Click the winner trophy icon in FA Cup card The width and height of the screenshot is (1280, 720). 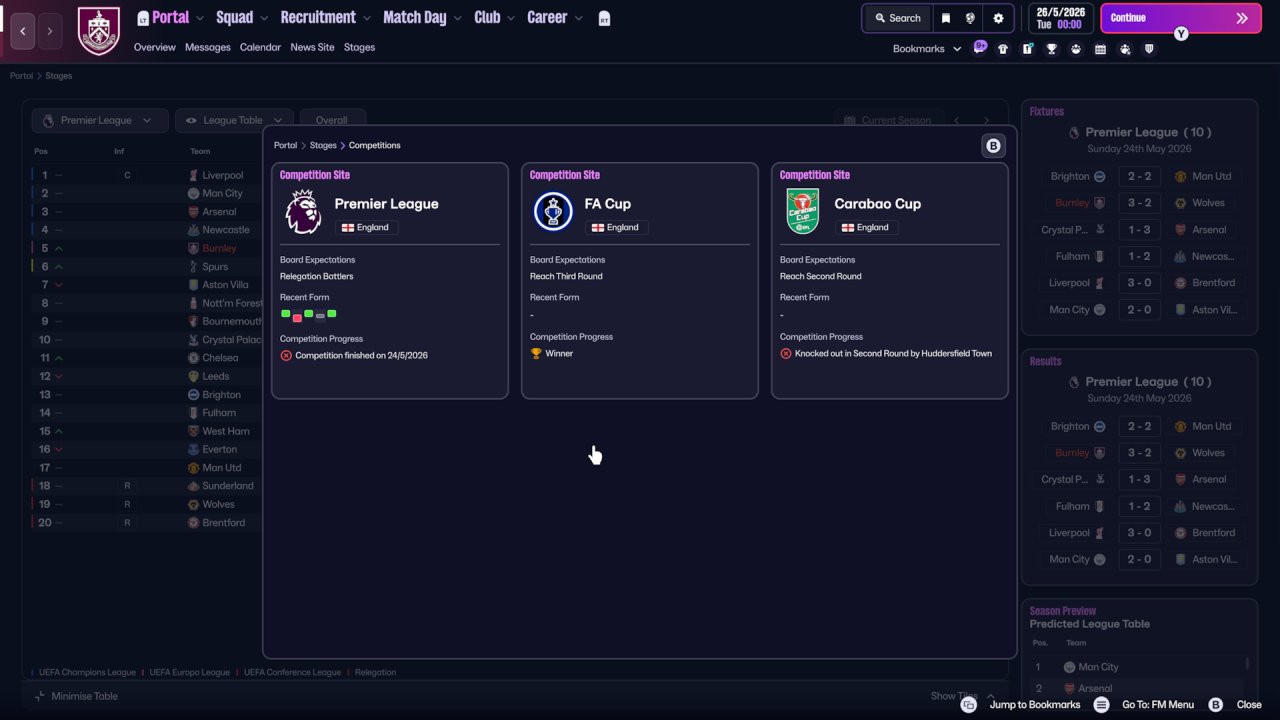(x=536, y=353)
